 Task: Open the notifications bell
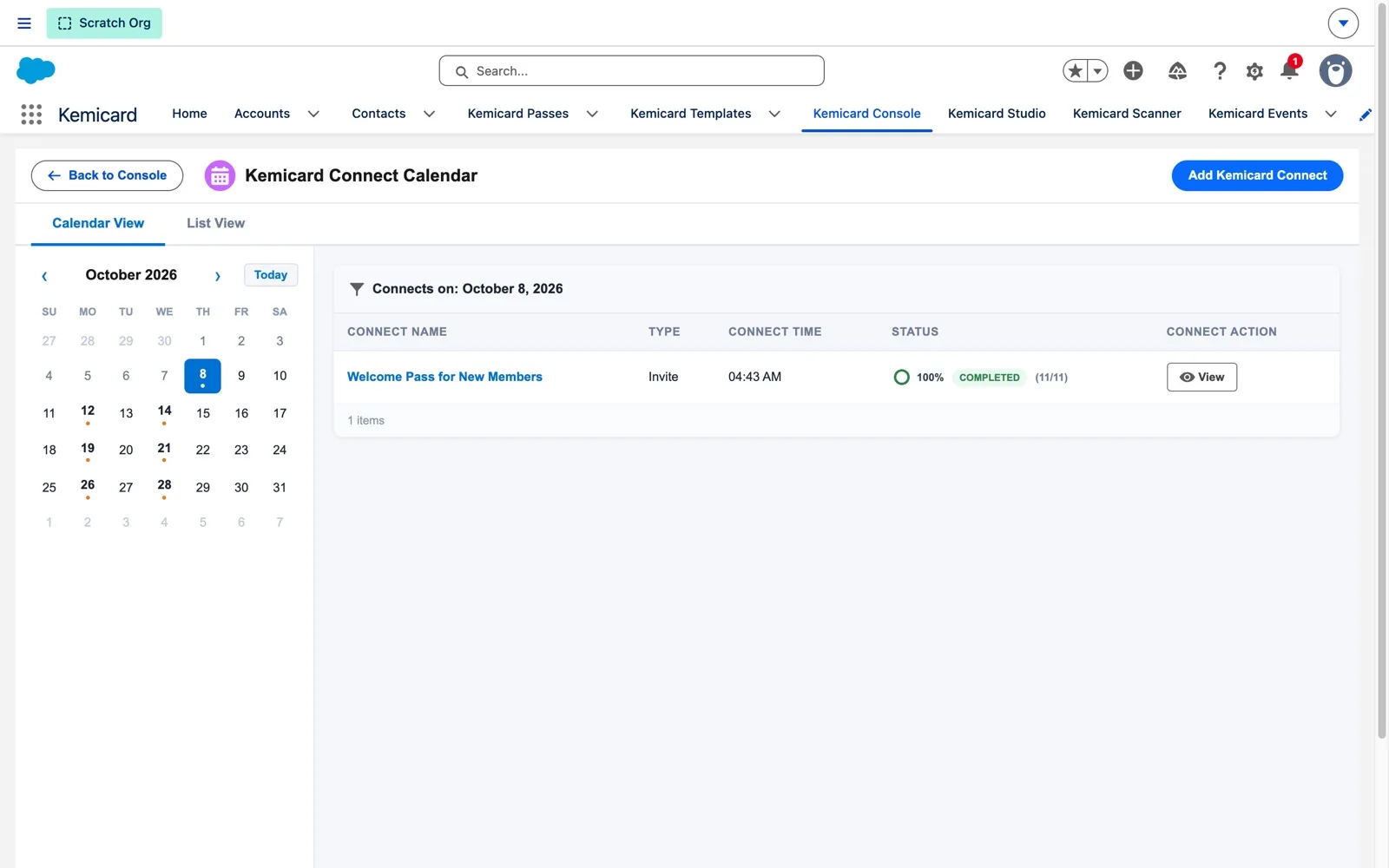point(1289,71)
